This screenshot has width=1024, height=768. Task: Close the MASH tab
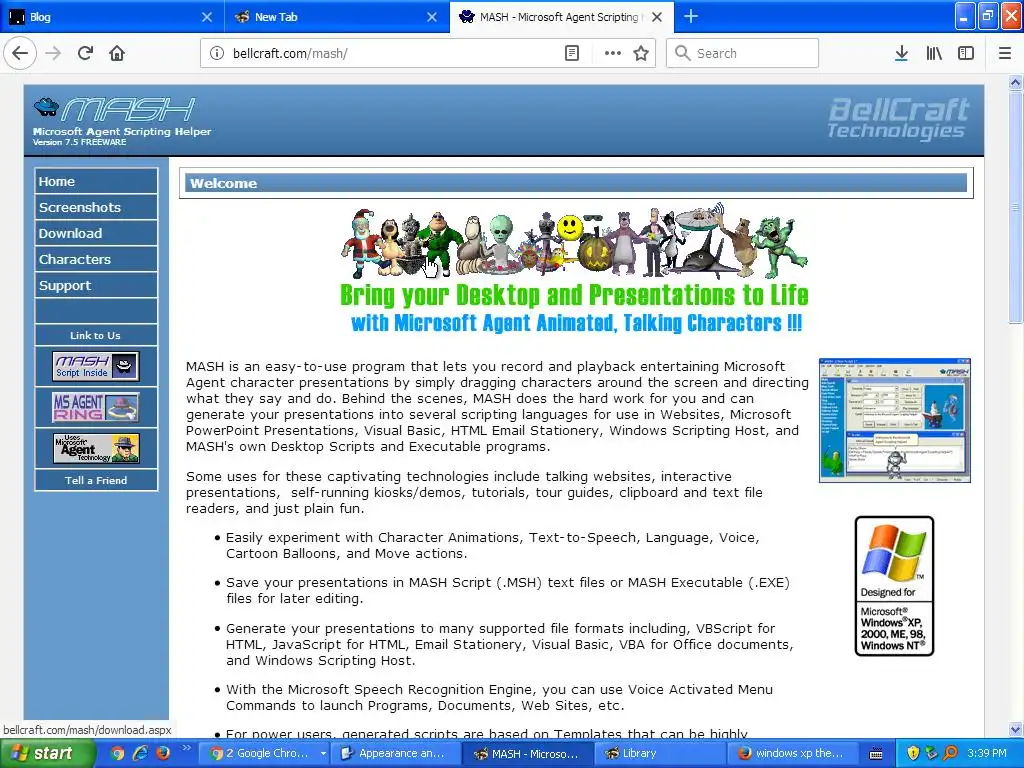click(x=657, y=17)
